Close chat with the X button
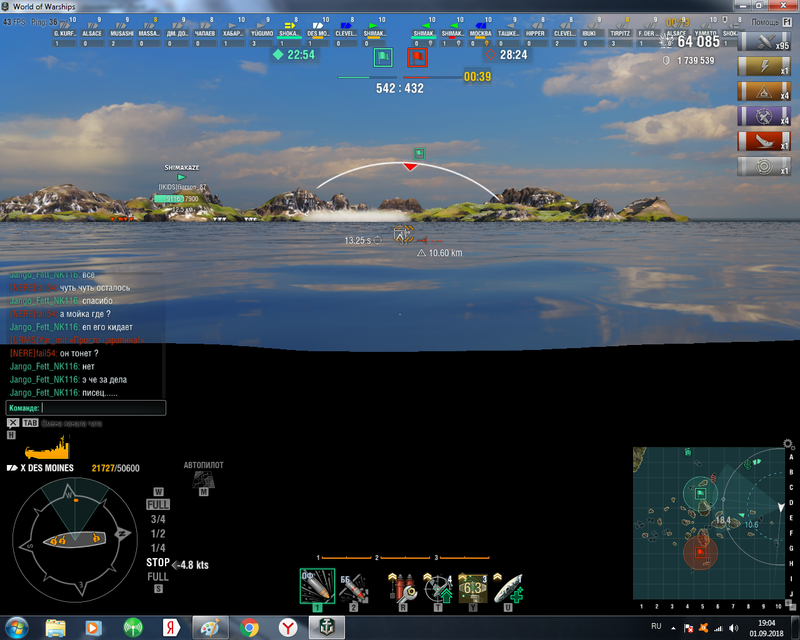This screenshot has height=640, width=800. pyautogui.click(x=12, y=423)
